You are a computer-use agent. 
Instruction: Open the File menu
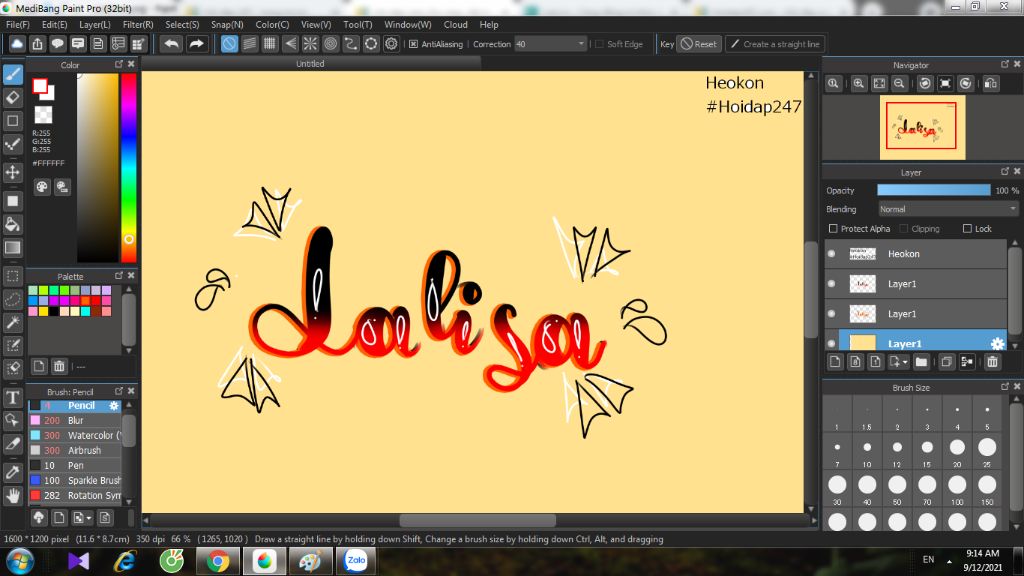[x=18, y=25]
